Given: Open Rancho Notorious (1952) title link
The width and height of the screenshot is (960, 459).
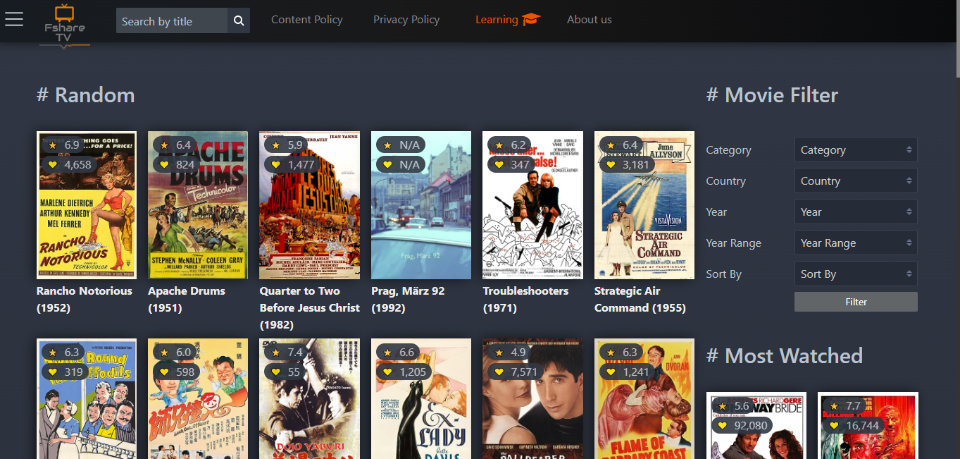Looking at the screenshot, I should point(84,299).
